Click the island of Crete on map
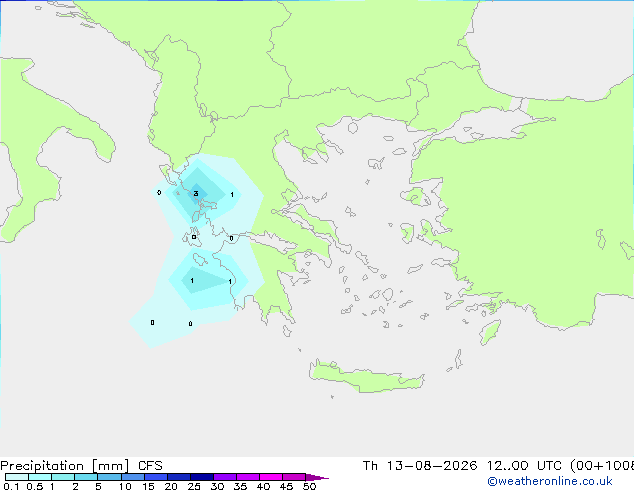Screen dimensions: 634x490 tap(366, 377)
